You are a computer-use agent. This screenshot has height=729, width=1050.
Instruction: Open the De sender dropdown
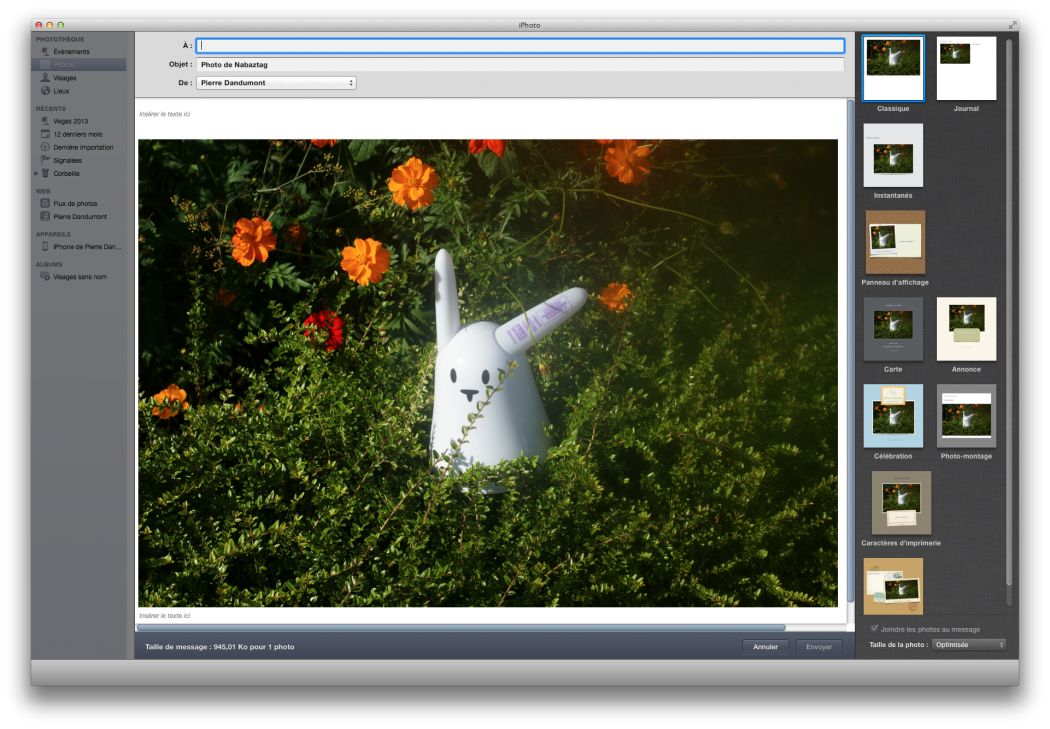(x=276, y=83)
